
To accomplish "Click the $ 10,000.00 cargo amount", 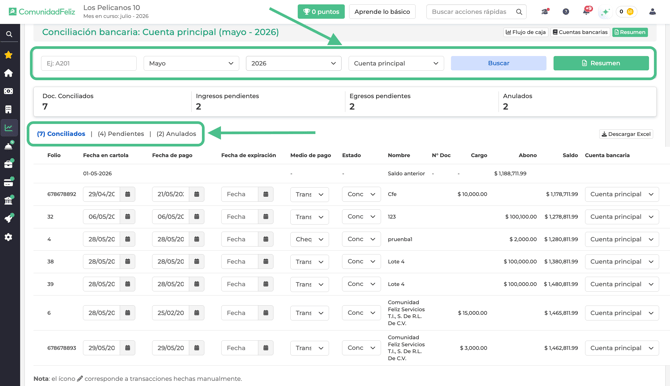I will tap(472, 194).
